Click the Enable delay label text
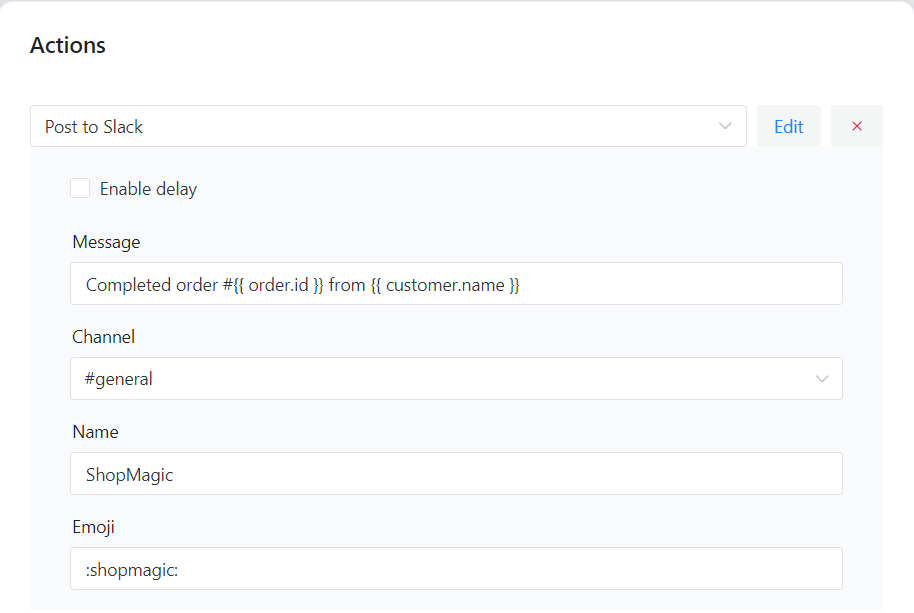914x613 pixels. coord(148,189)
